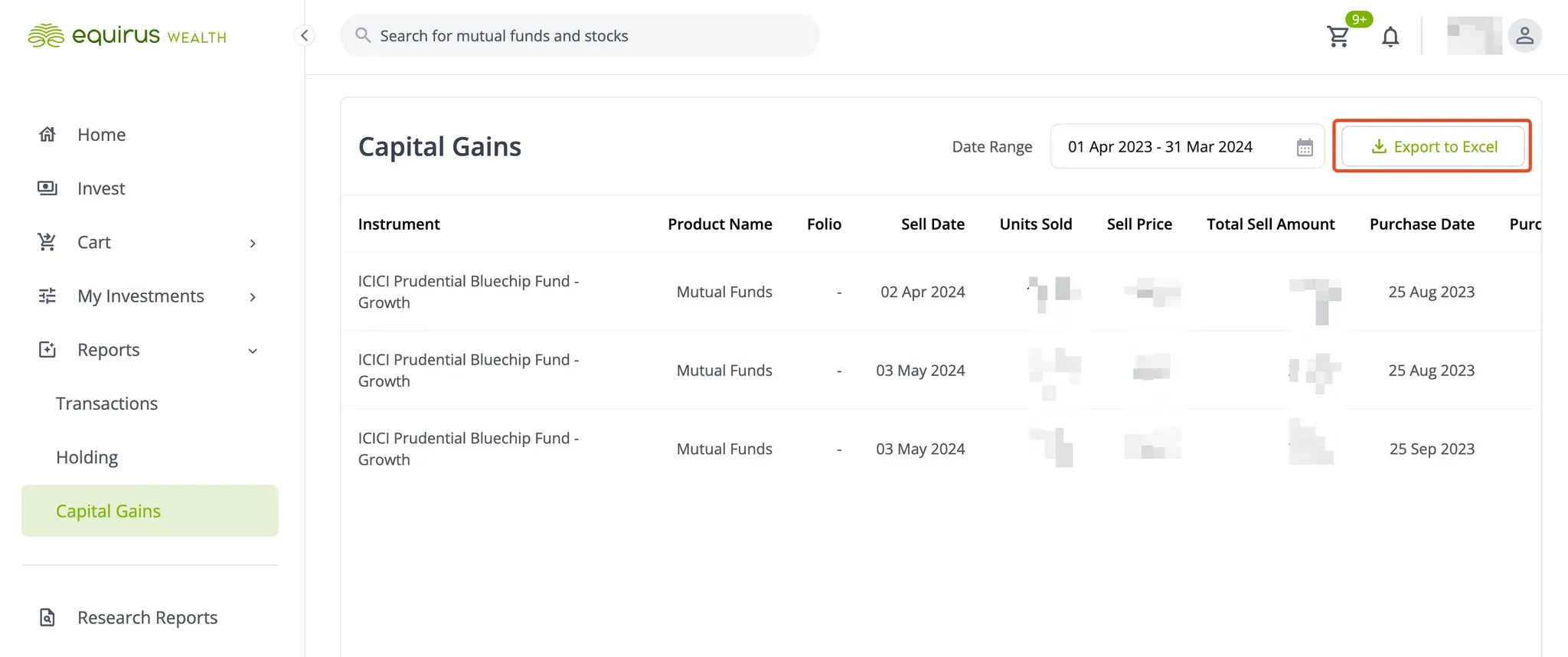Open Research Reports in the sidebar
Screen dimensions: 1568x657
pos(148,617)
